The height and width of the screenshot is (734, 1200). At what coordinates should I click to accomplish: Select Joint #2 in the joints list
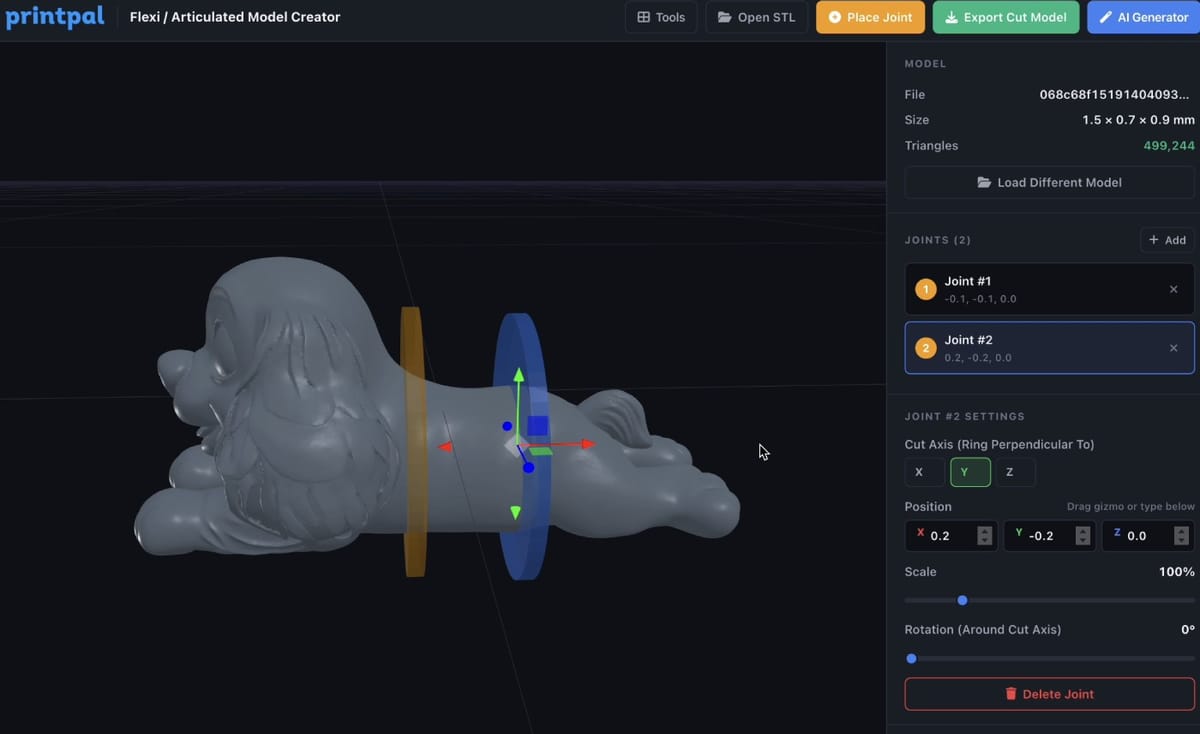(x=1030, y=347)
